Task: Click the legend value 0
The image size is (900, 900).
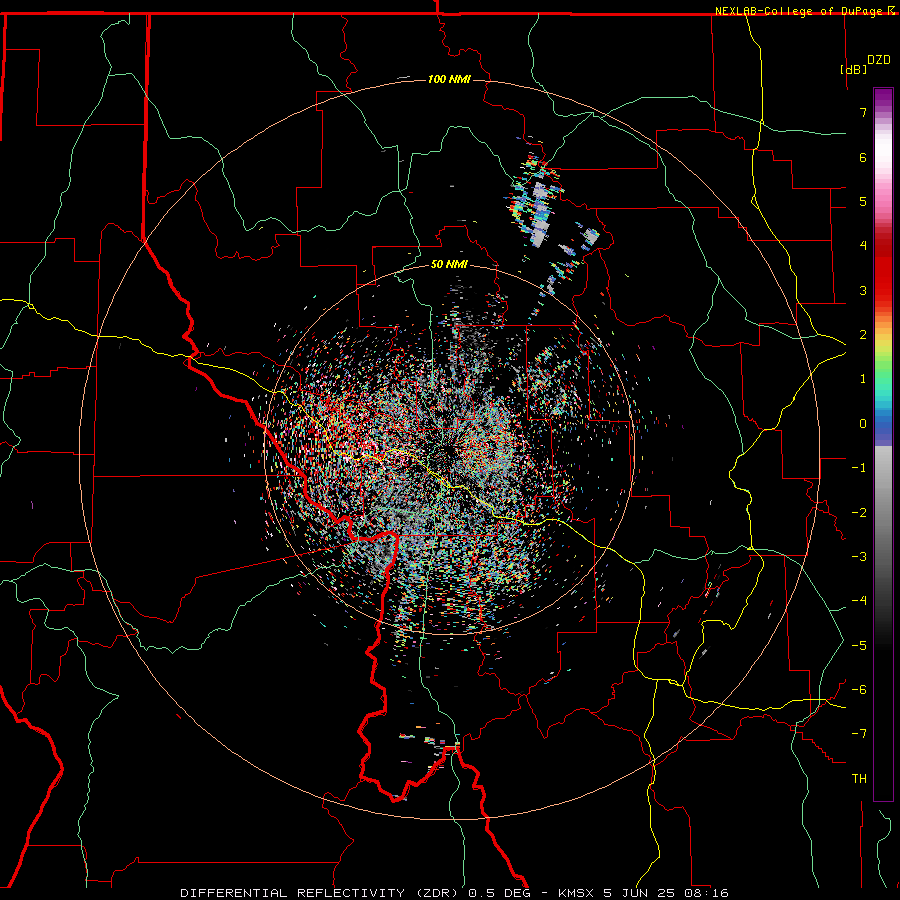Action: click(x=863, y=424)
